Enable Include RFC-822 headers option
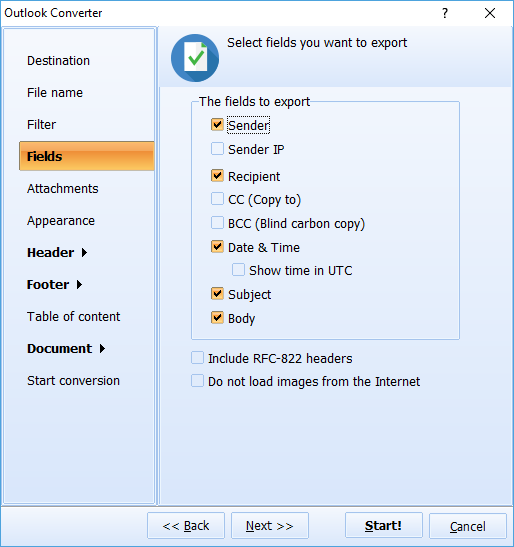The width and height of the screenshot is (514, 547). 197,358
